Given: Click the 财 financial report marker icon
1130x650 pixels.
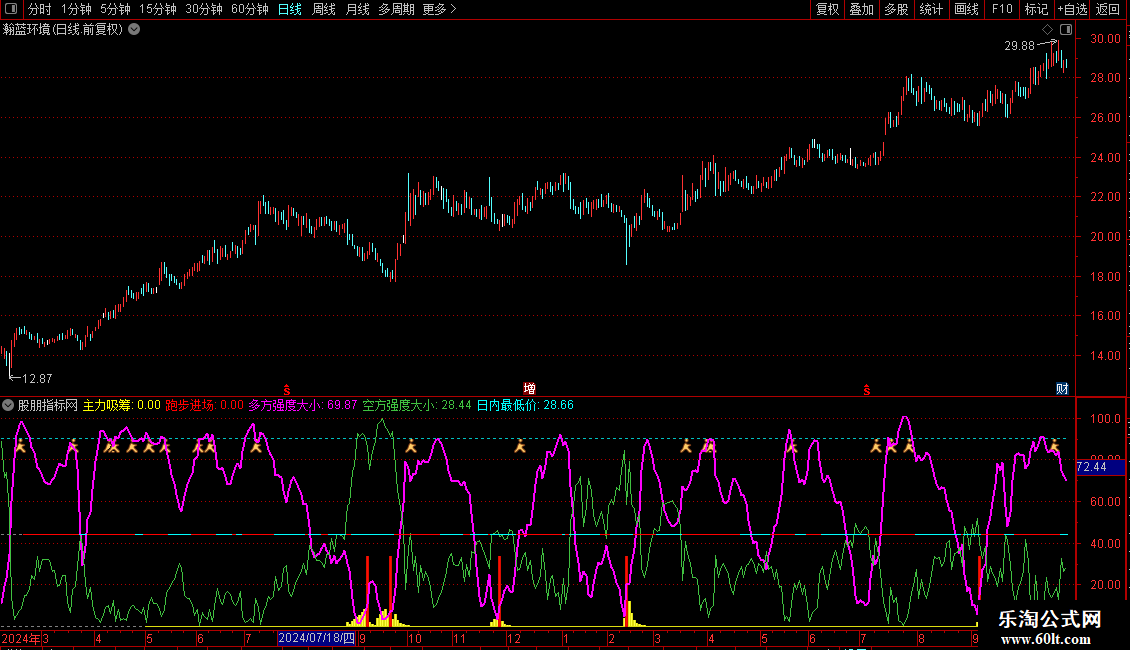Looking at the screenshot, I should coord(1062,388).
